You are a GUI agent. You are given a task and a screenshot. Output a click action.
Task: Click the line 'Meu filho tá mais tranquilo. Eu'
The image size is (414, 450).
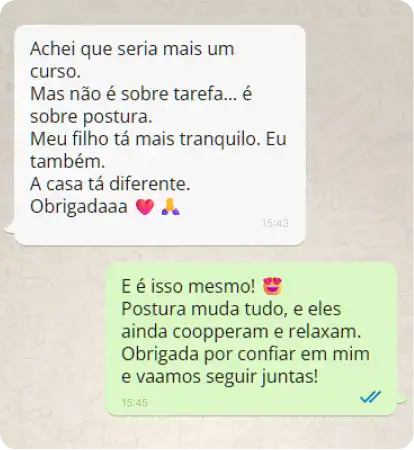tap(158, 139)
